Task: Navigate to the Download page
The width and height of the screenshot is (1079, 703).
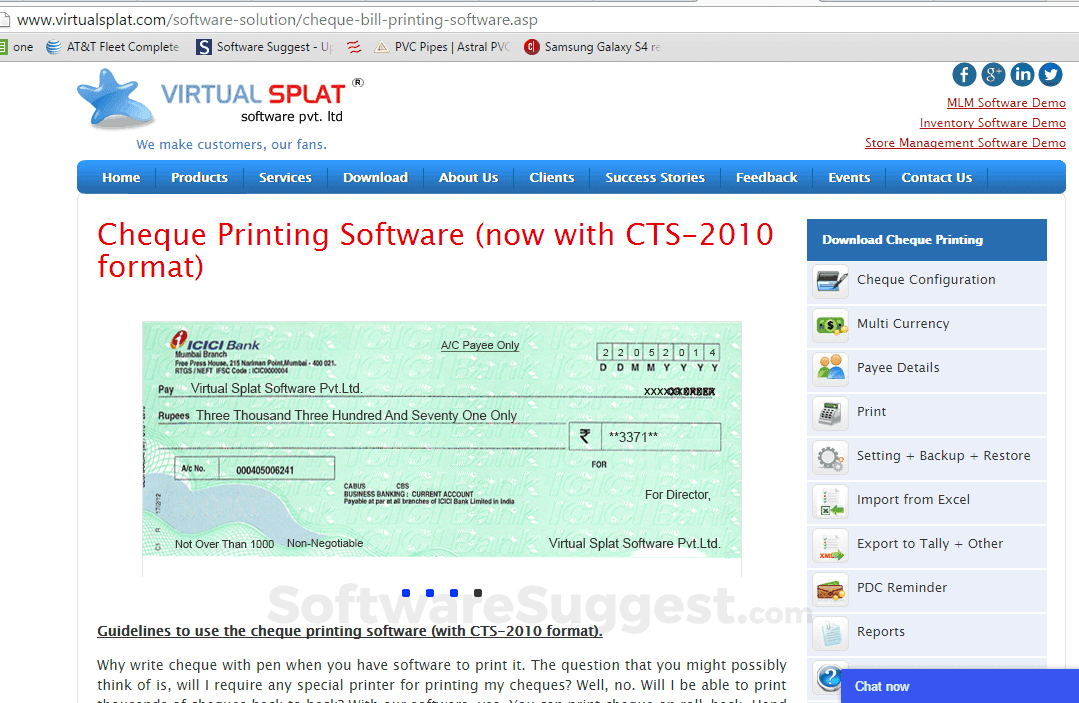Action: tap(375, 177)
